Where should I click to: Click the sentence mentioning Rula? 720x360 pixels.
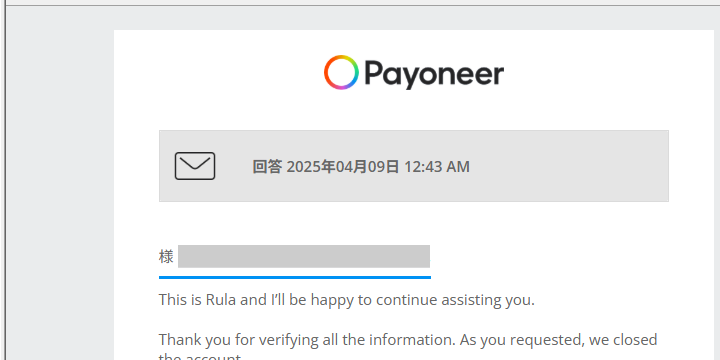coord(347,300)
